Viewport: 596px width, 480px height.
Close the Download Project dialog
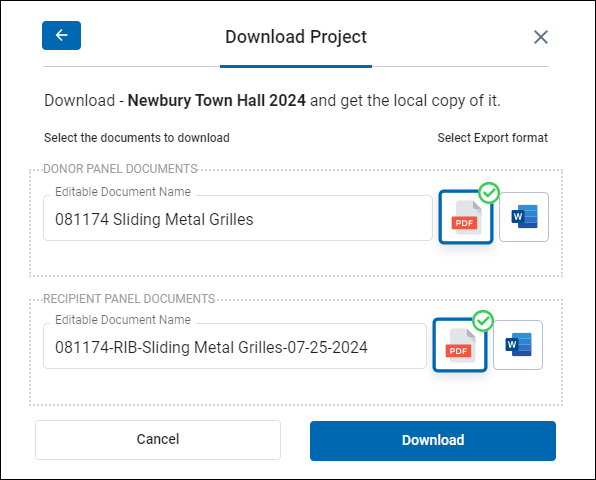pos(541,37)
